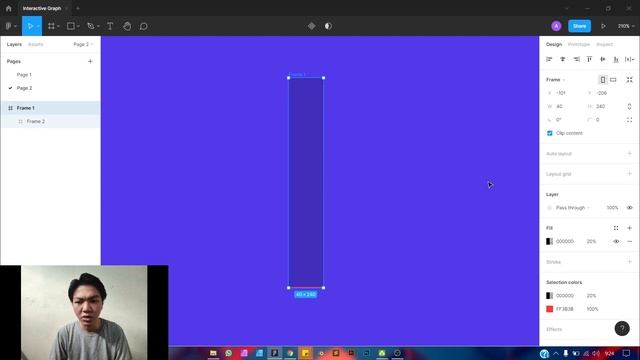Open the help question mark button

[622, 329]
